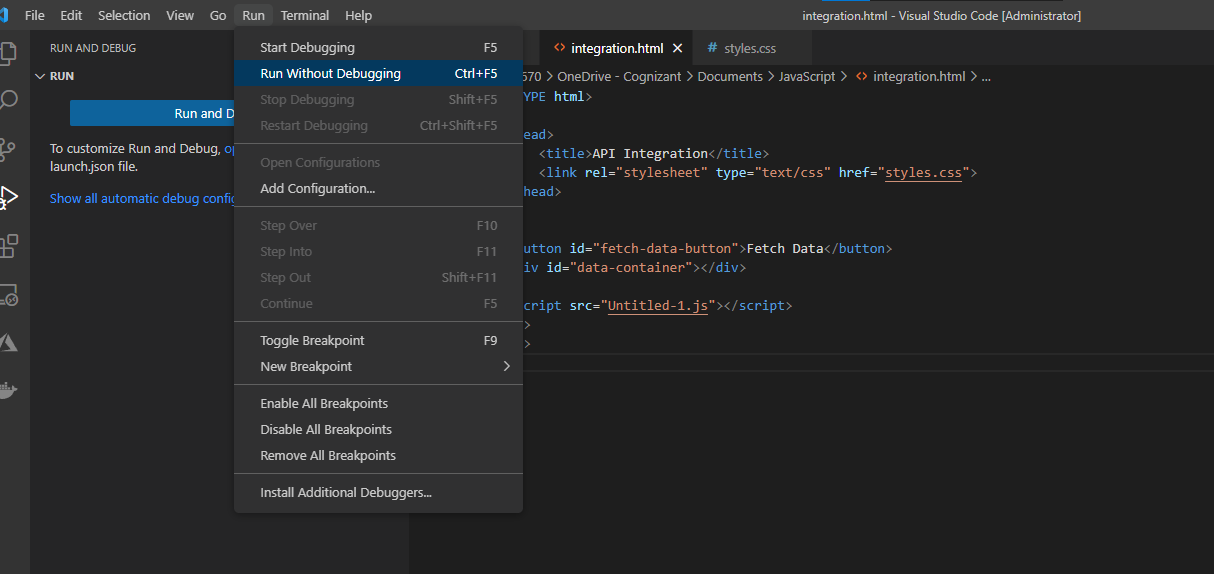Click the "data-container" id value in code
This screenshot has width=1214, height=574.
632,268
